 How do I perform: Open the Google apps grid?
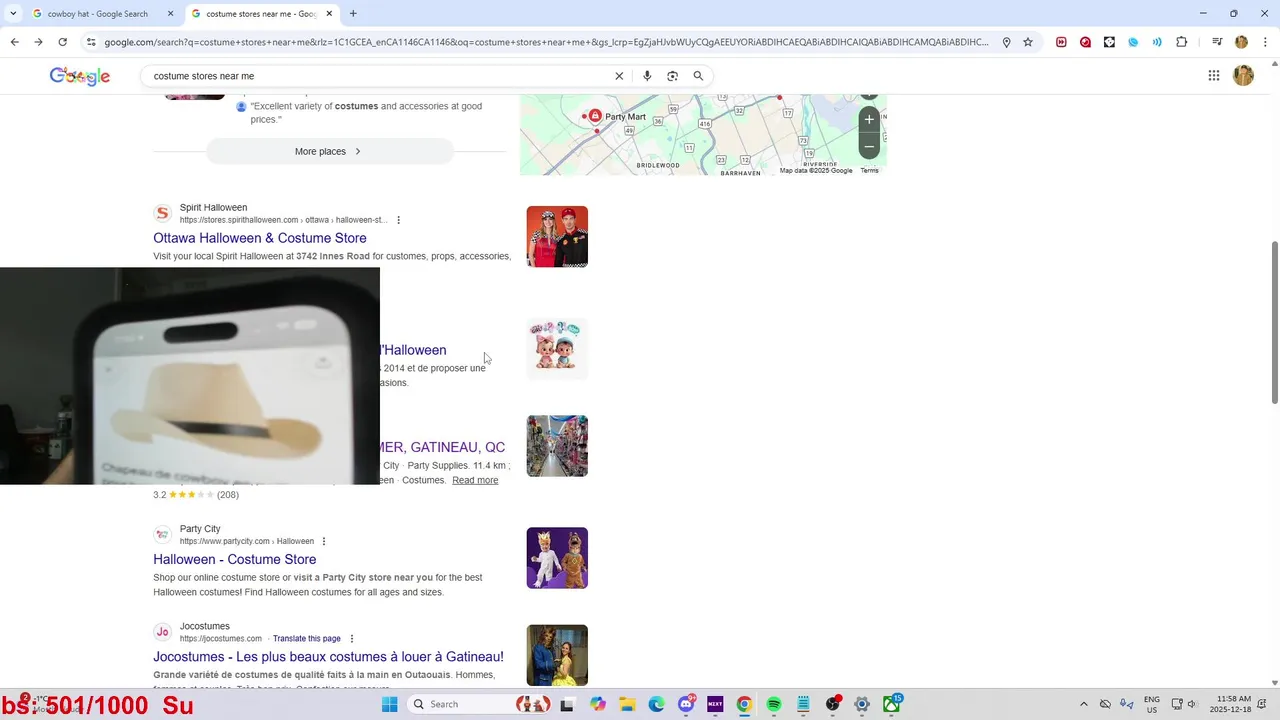click(1214, 76)
